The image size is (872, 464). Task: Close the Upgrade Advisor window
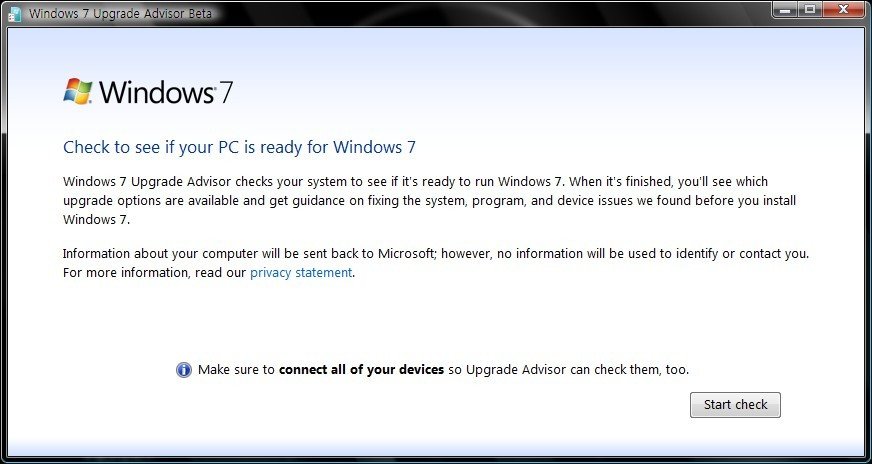[x=843, y=10]
